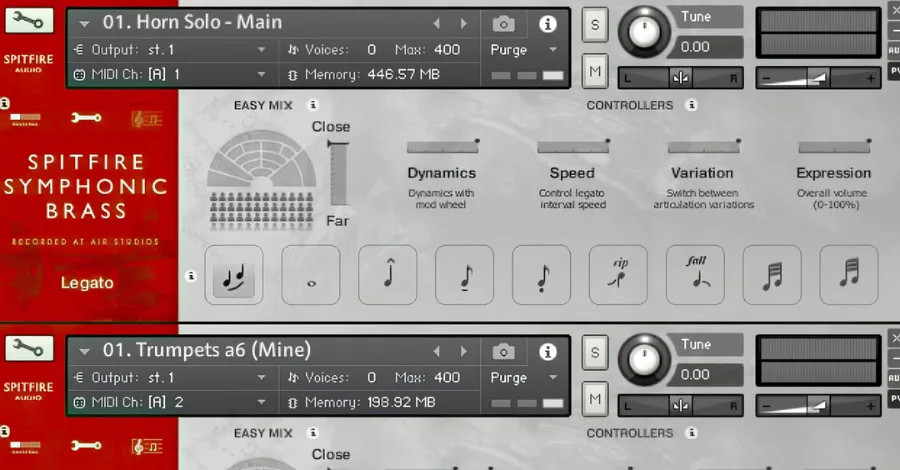This screenshot has height=470, width=900.
Task: Click Horn Solo Tune knob
Action: 644,32
